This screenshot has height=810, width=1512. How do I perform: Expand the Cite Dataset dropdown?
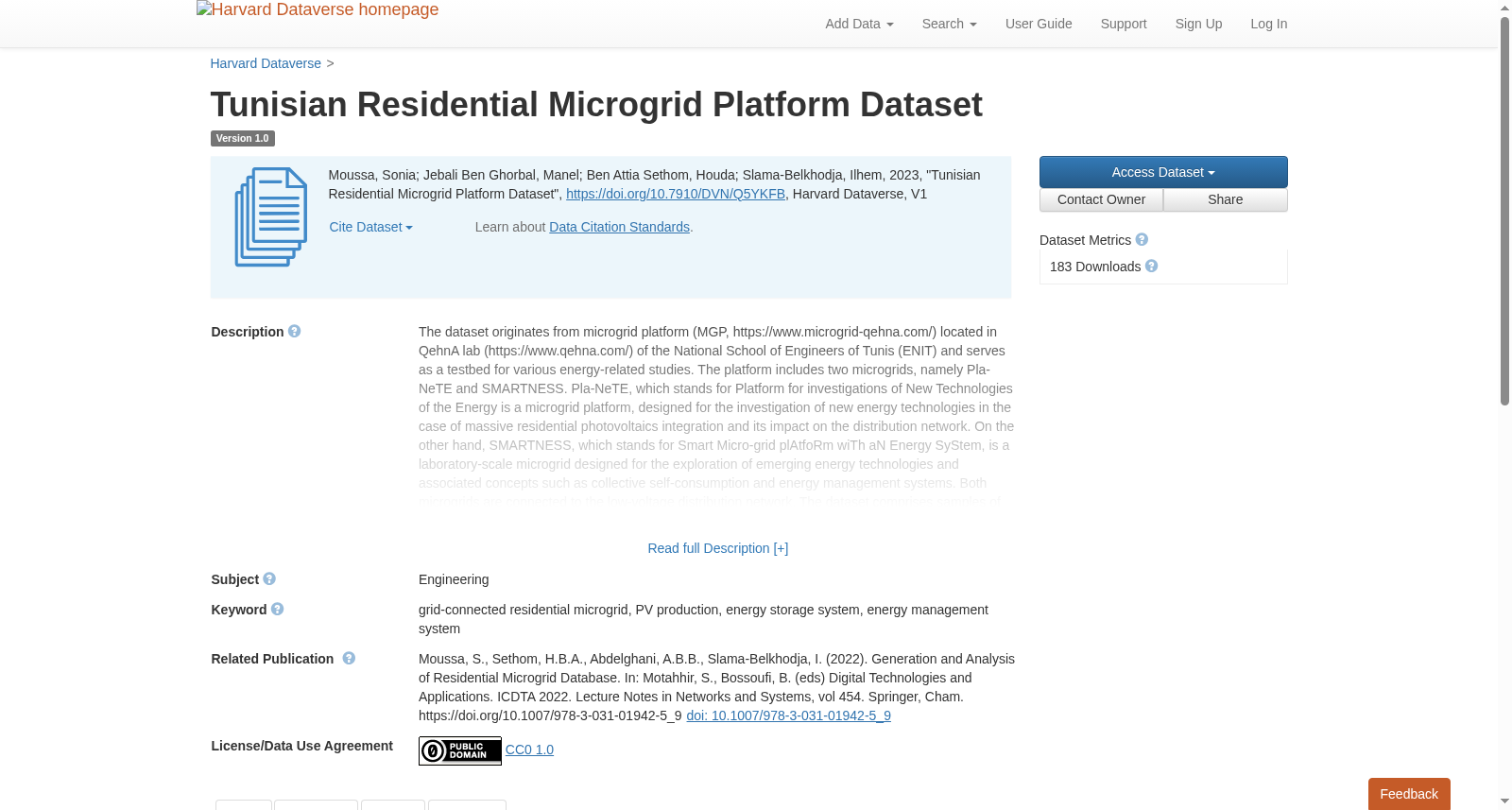click(x=370, y=227)
